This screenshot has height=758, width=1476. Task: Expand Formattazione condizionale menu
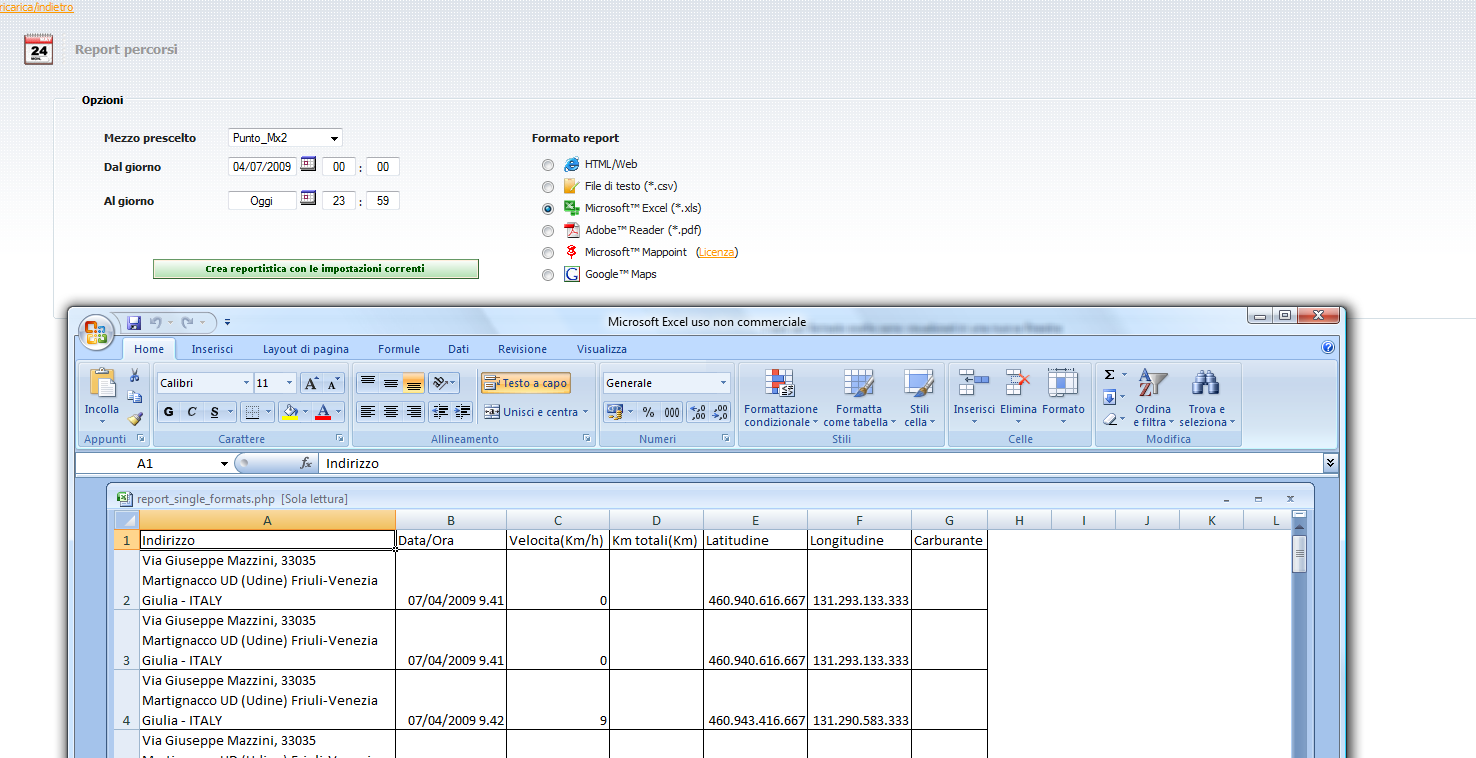point(780,398)
